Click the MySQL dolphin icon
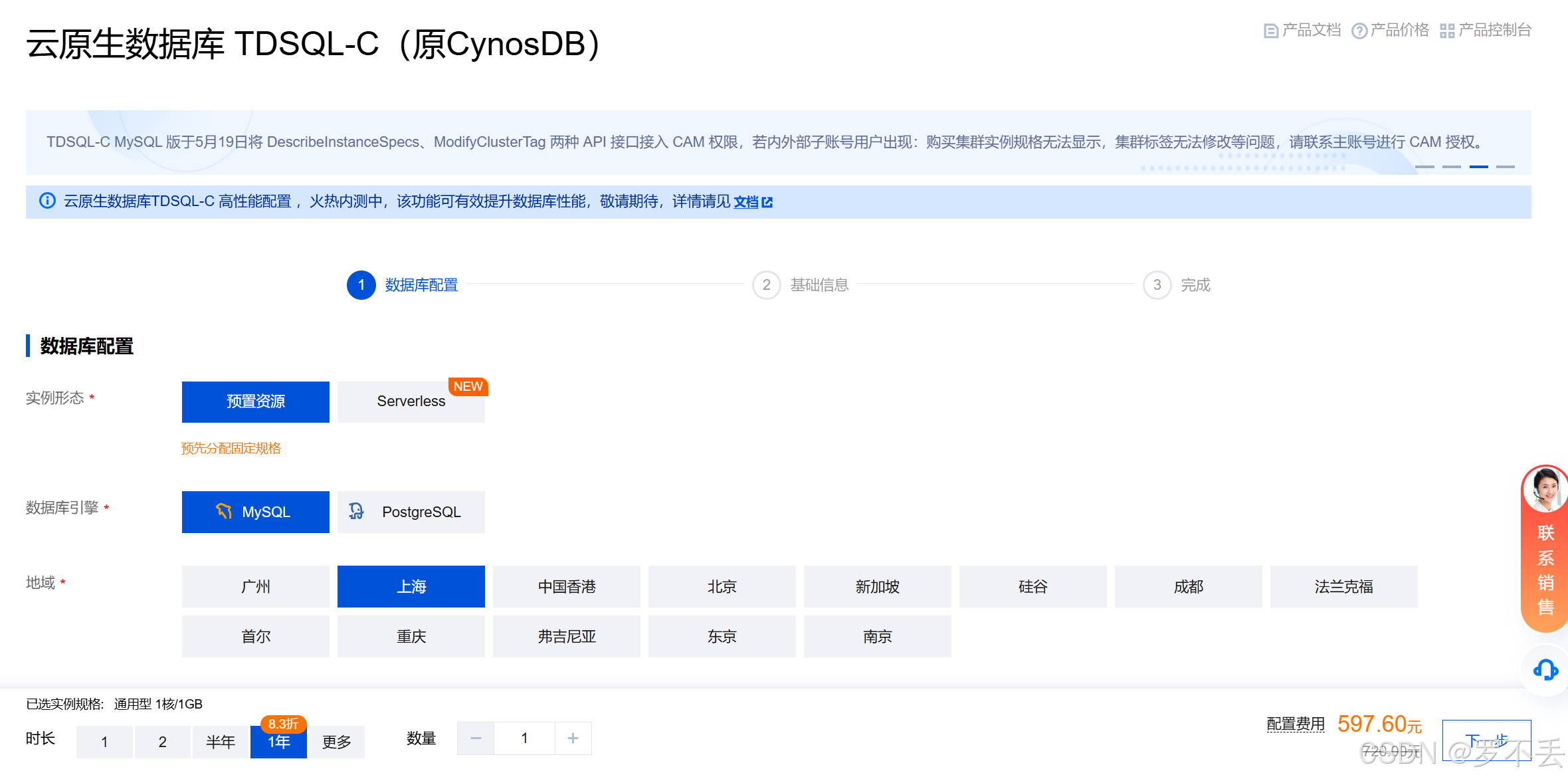The image size is (1568, 779). 224,511
